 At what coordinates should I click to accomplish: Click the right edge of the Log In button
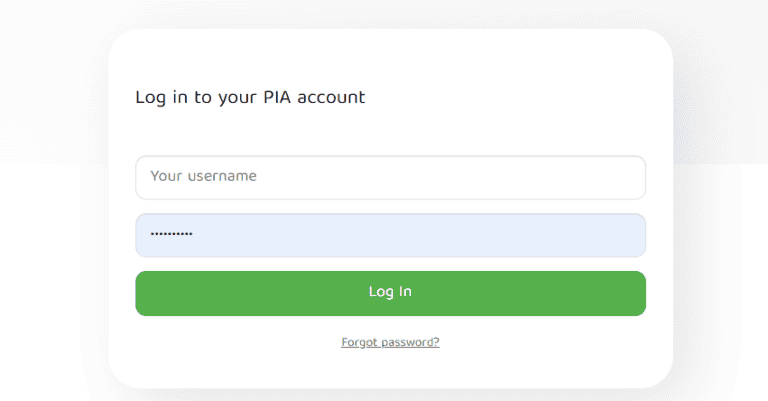(634, 293)
